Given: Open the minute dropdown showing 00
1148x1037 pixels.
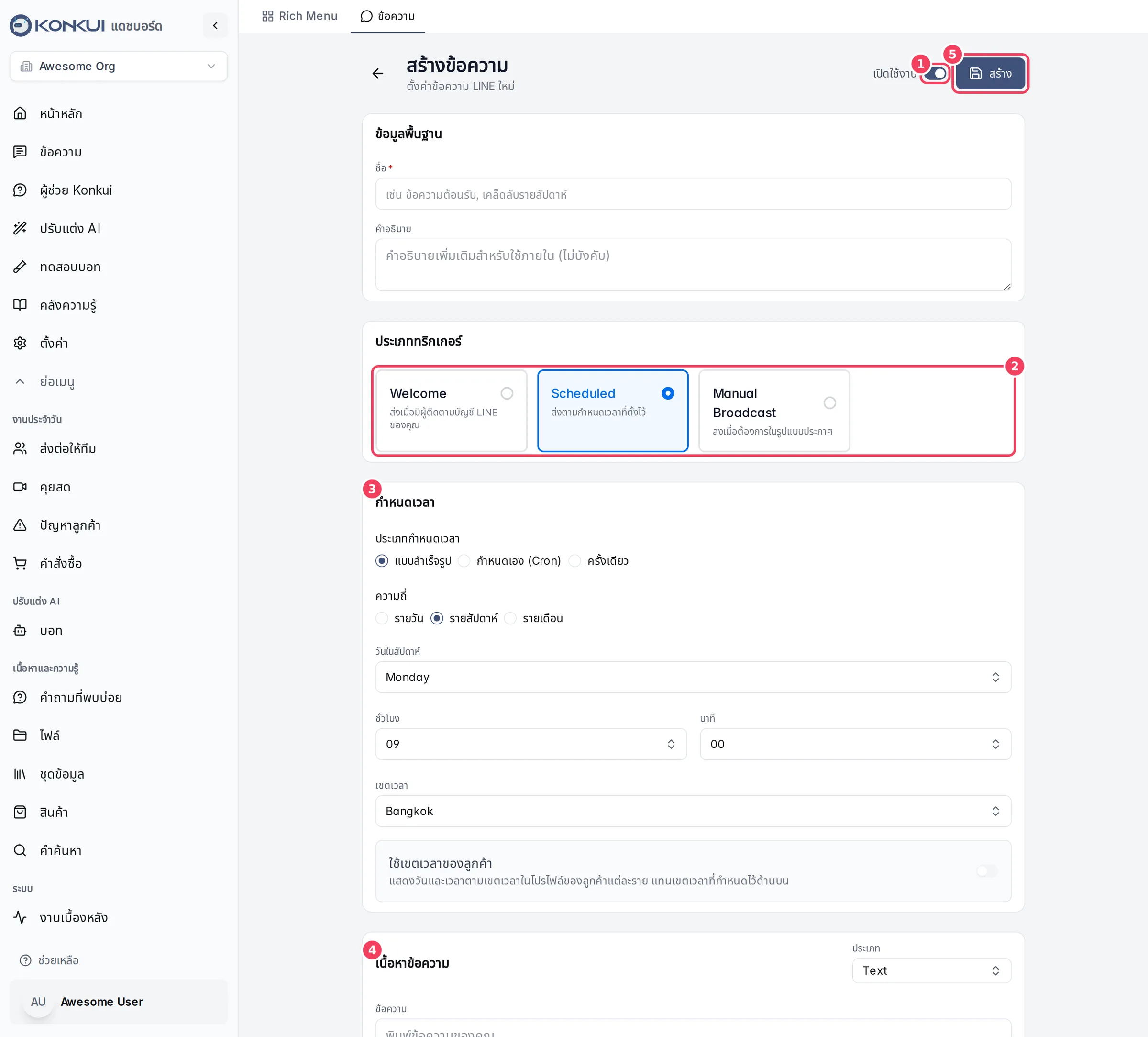Looking at the screenshot, I should pos(855,744).
